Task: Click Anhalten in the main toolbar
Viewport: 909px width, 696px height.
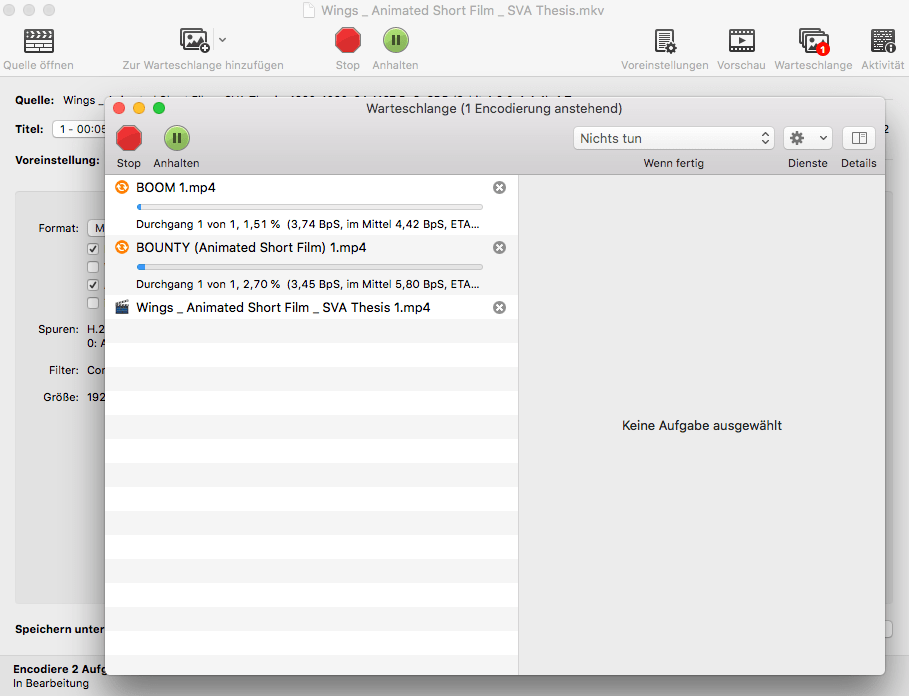Action: 395,40
